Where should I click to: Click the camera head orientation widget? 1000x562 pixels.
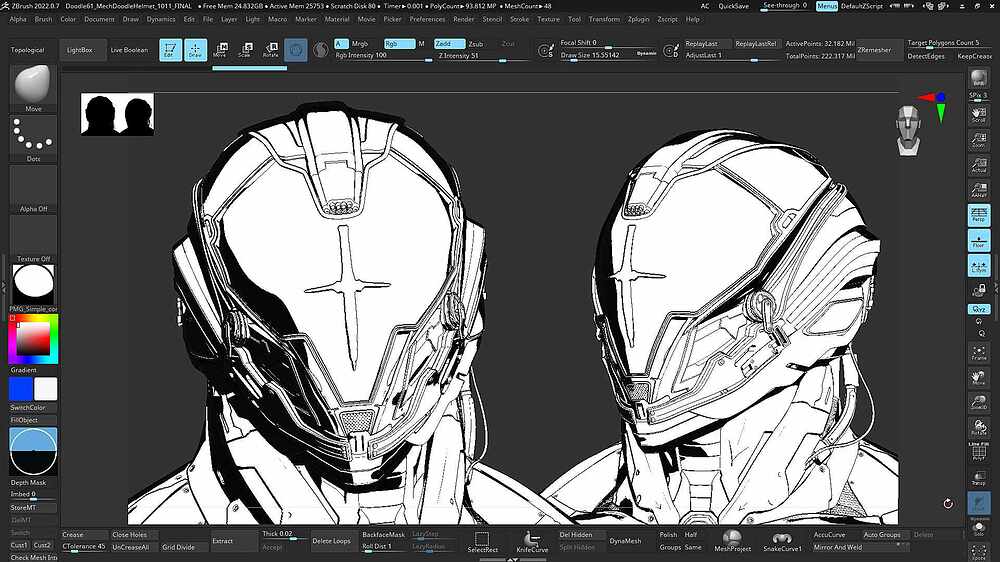pos(908,131)
